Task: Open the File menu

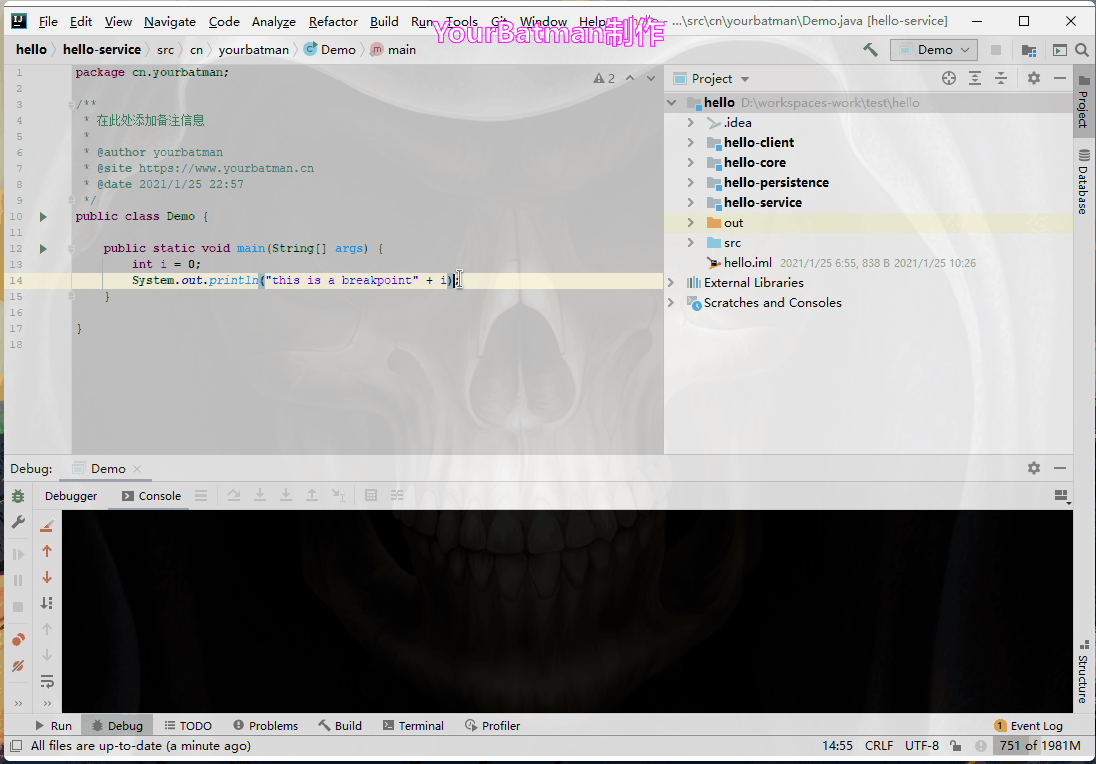Action: pos(48,22)
